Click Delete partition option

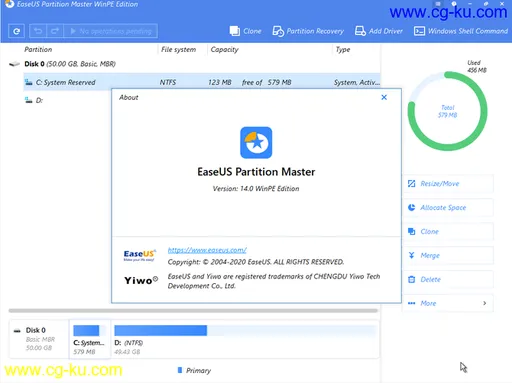tap(448, 280)
